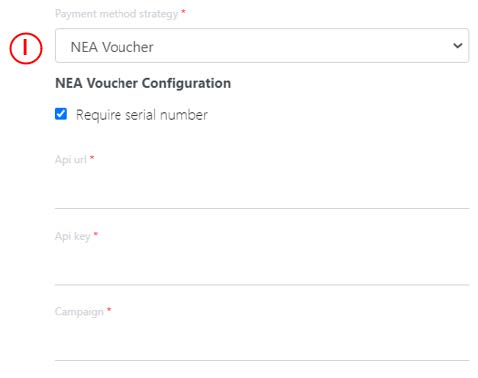The height and width of the screenshot is (378, 478).
Task: Click the blue checkmark box icon
Action: [x=61, y=114]
